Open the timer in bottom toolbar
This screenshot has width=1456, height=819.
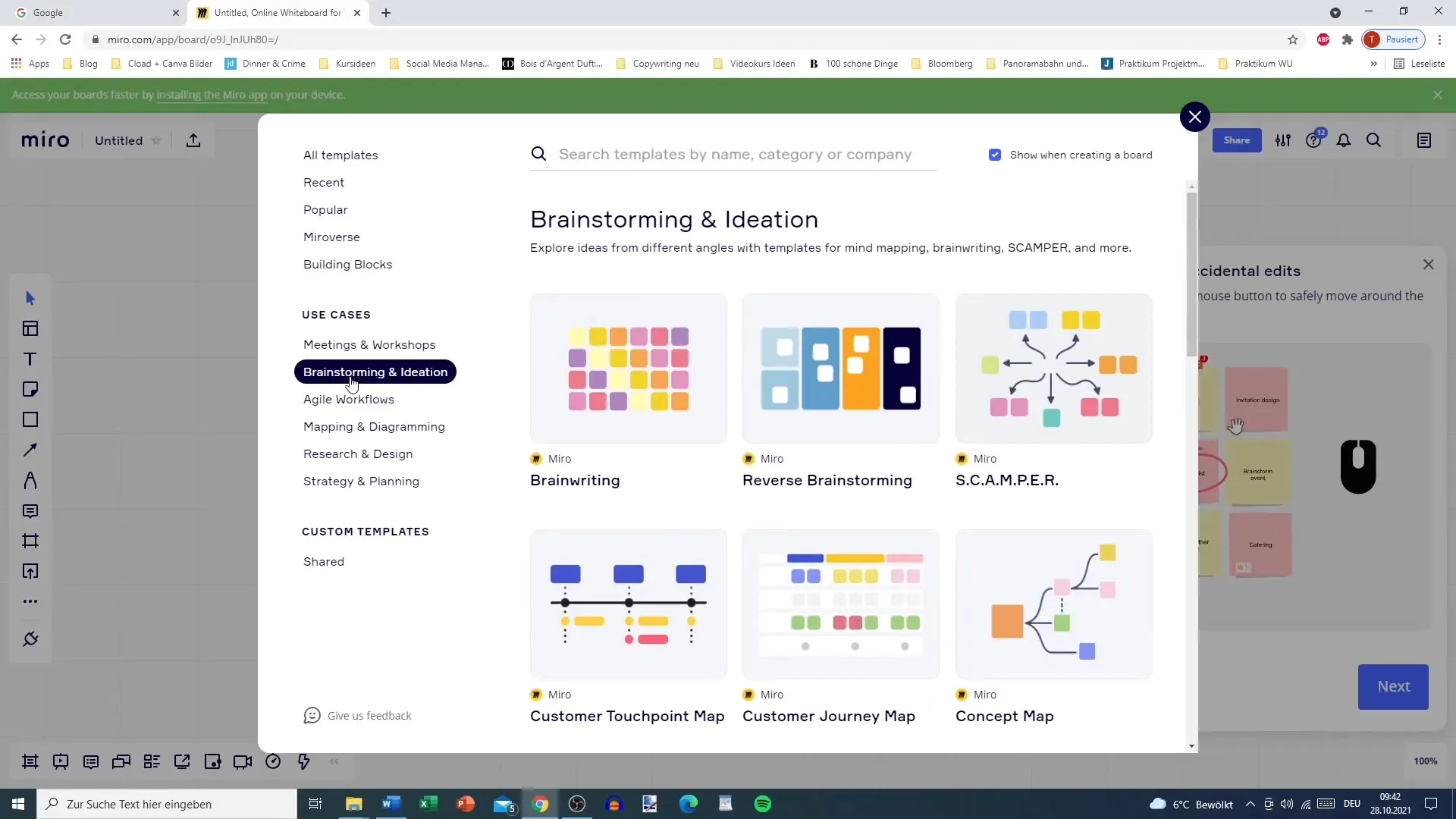[273, 761]
